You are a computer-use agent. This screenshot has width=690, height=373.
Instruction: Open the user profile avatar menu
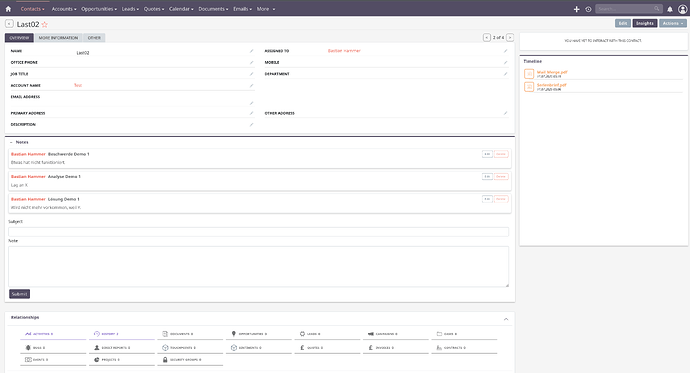683,9
